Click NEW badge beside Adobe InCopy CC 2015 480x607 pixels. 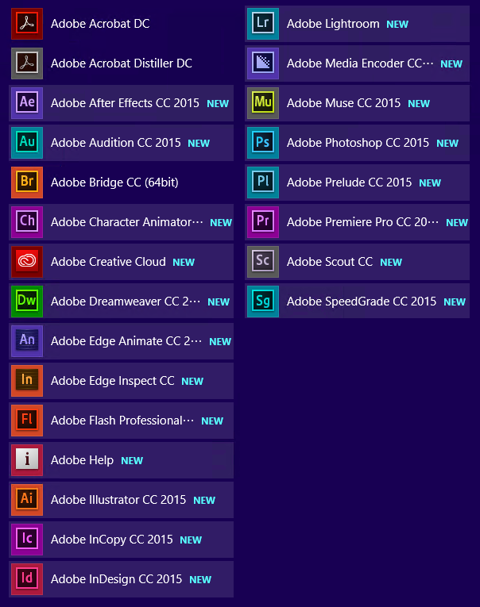[x=190, y=540]
